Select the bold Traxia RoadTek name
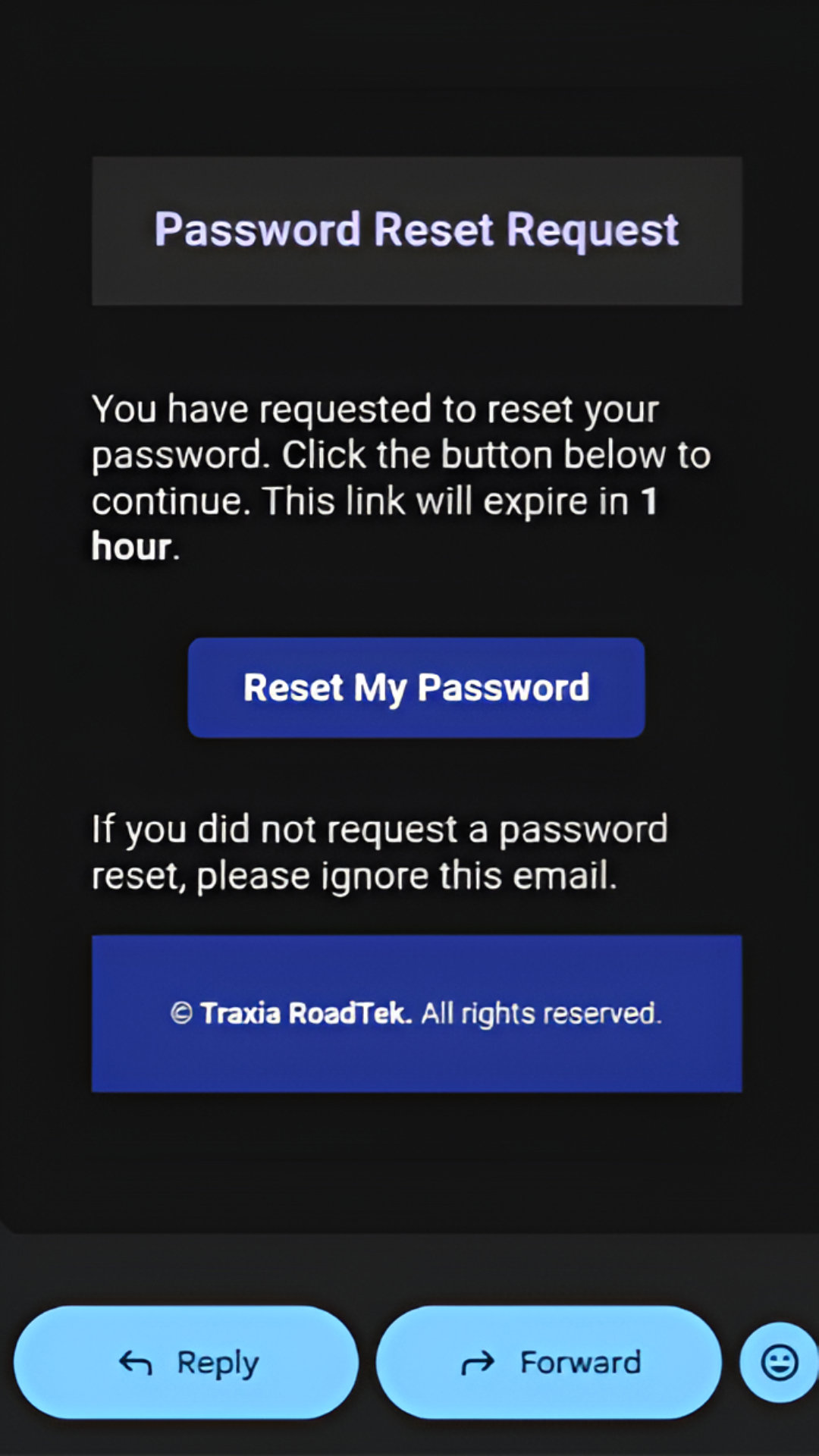Image resolution: width=819 pixels, height=1456 pixels. [x=306, y=1013]
